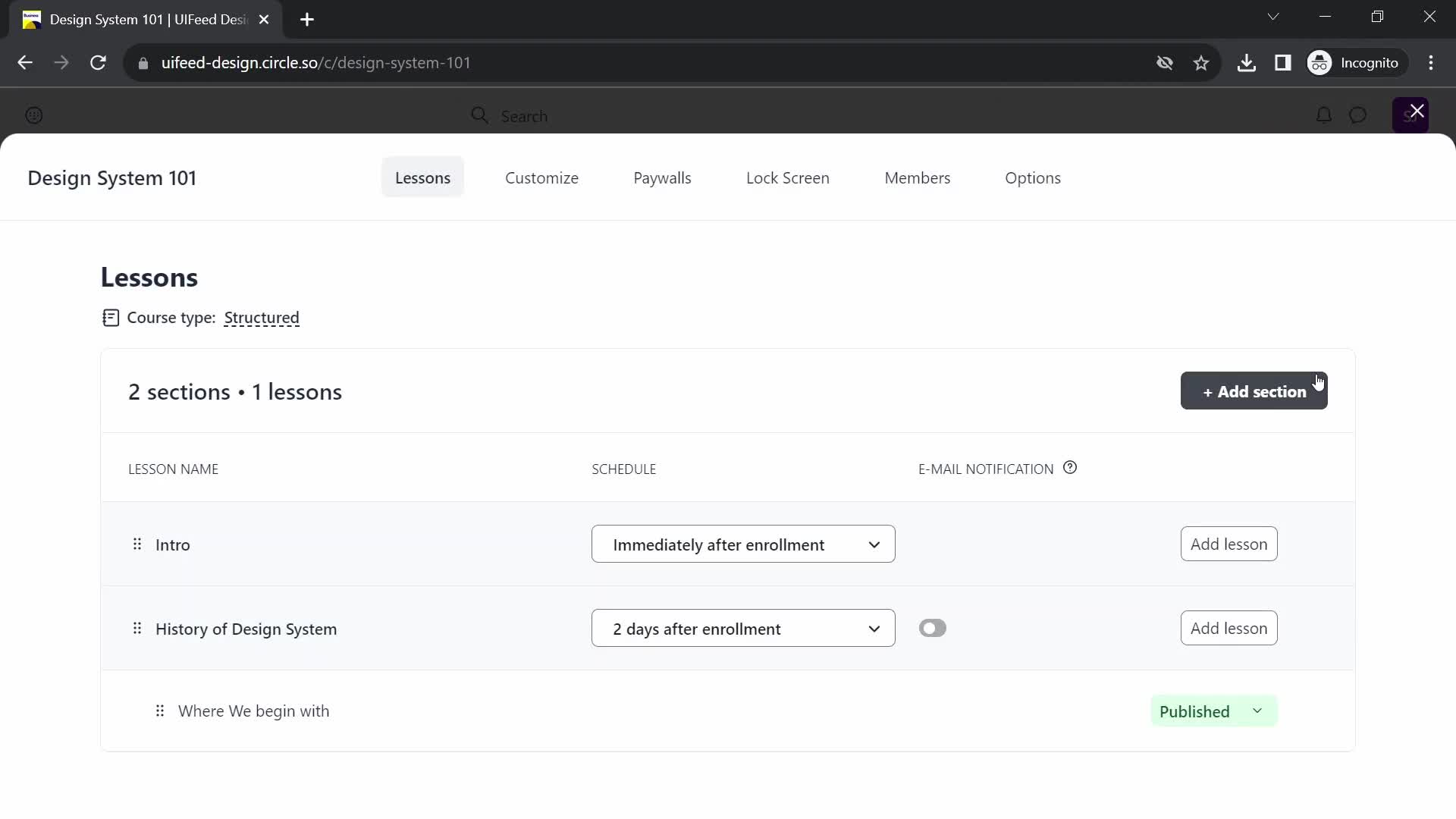Screen dimensions: 1456x819
Task: Click the search icon in the top navigation bar
Action: (479, 115)
